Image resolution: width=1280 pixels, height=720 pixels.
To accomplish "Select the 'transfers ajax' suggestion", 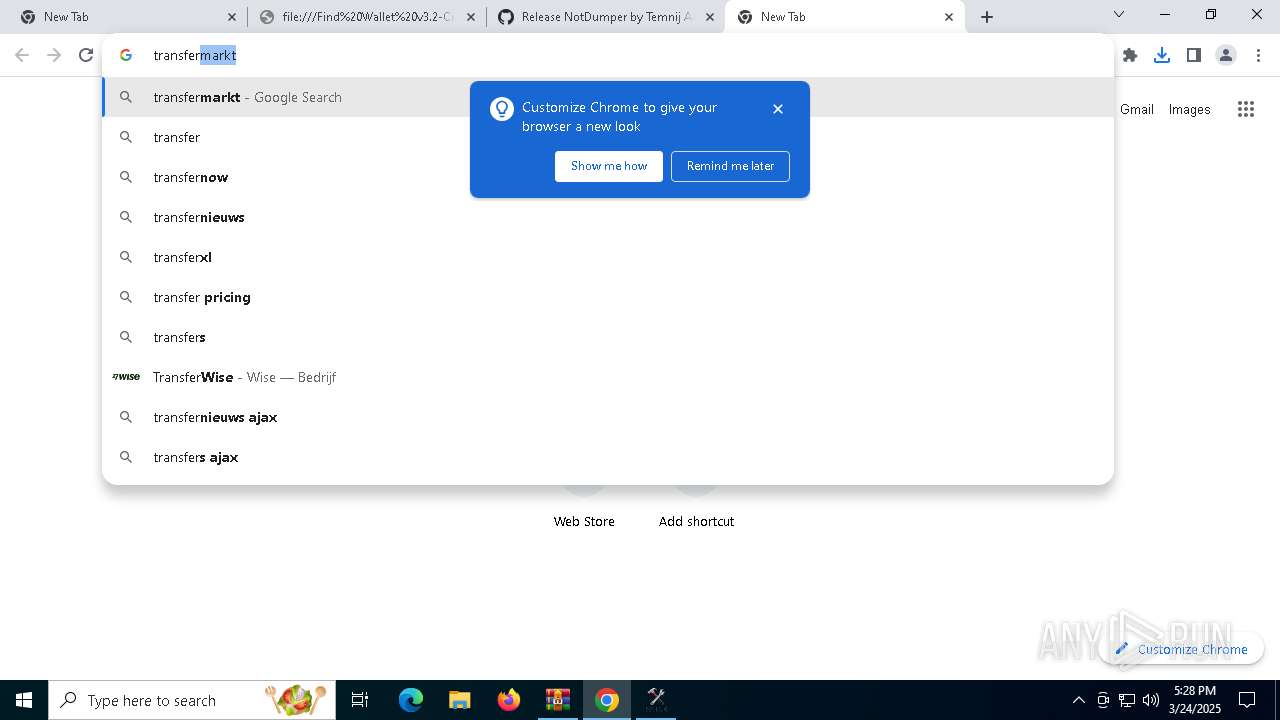I will (x=608, y=457).
